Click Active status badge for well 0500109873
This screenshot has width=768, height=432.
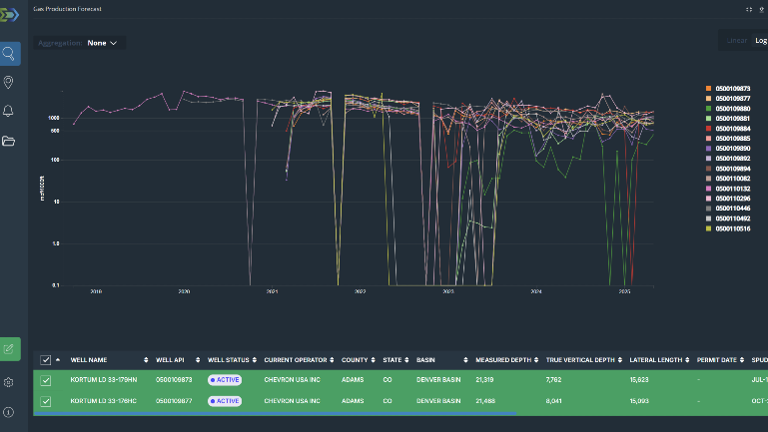[225, 380]
